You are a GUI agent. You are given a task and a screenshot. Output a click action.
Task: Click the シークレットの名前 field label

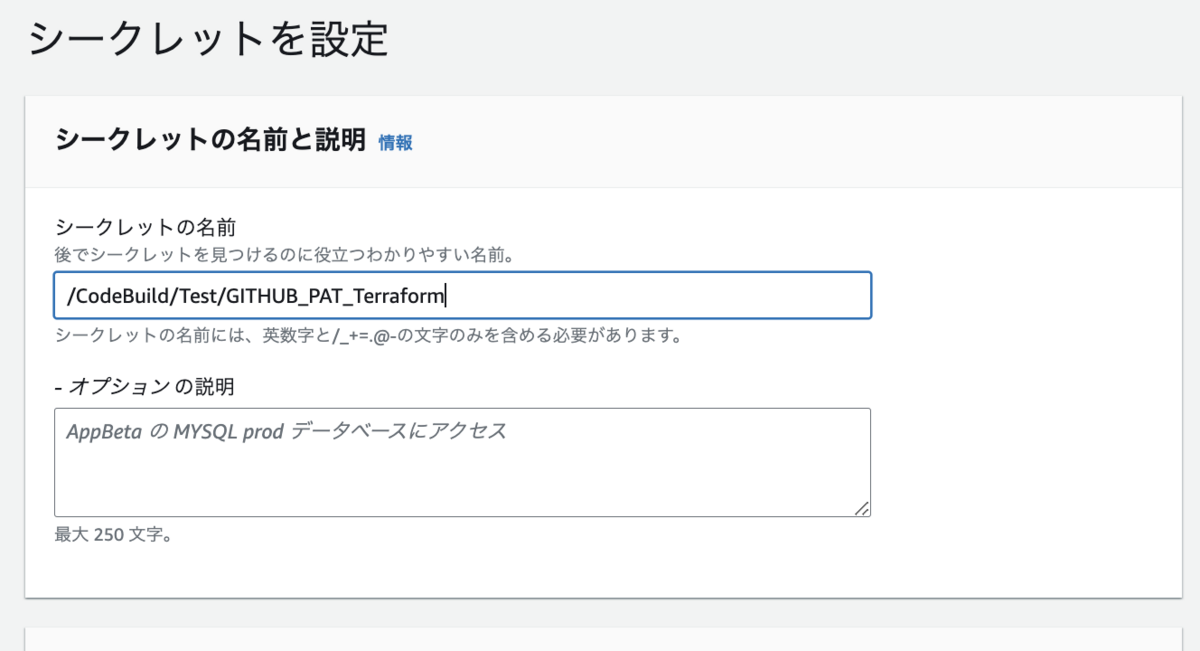(145, 227)
